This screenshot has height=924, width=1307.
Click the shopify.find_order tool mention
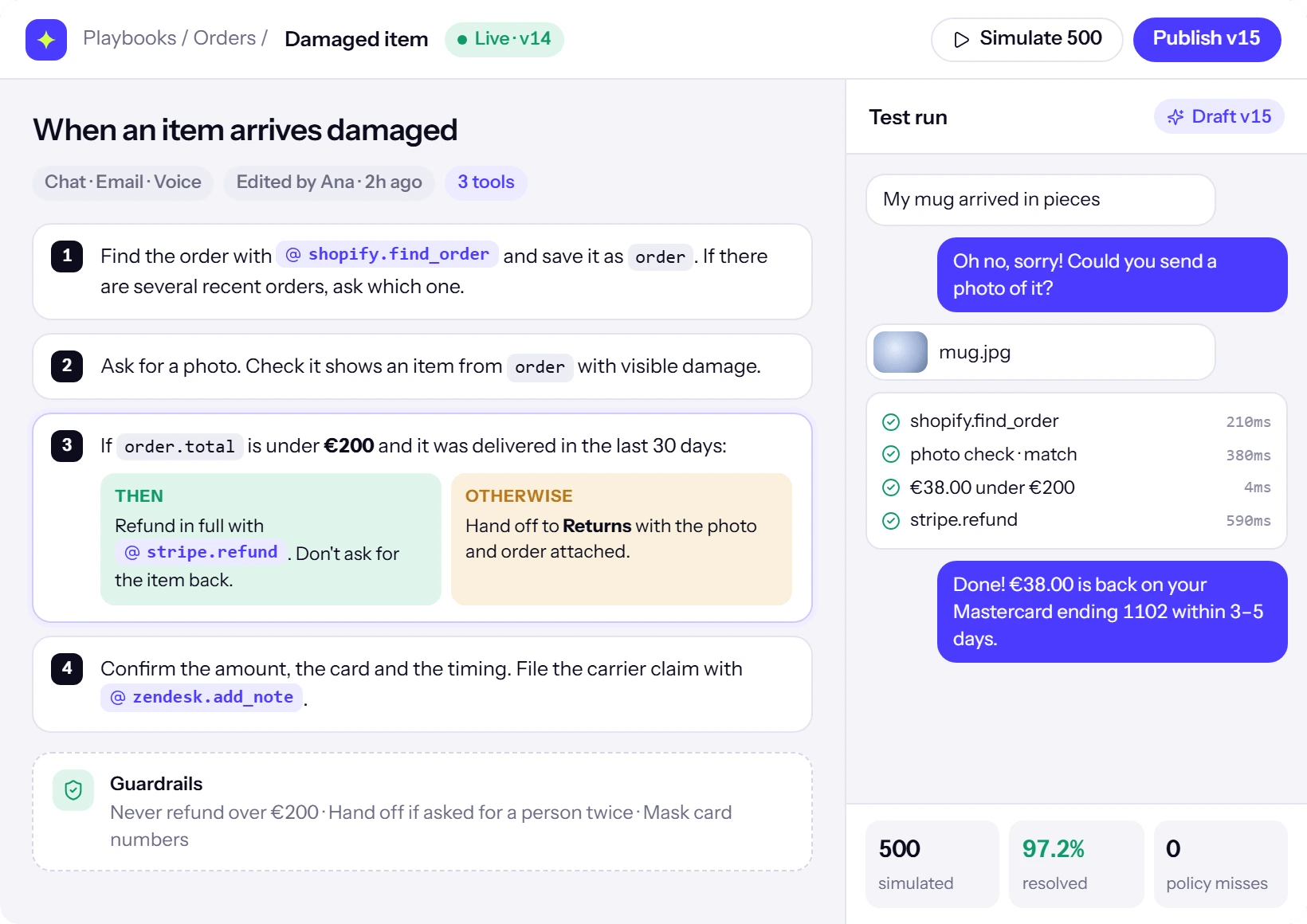(387, 255)
